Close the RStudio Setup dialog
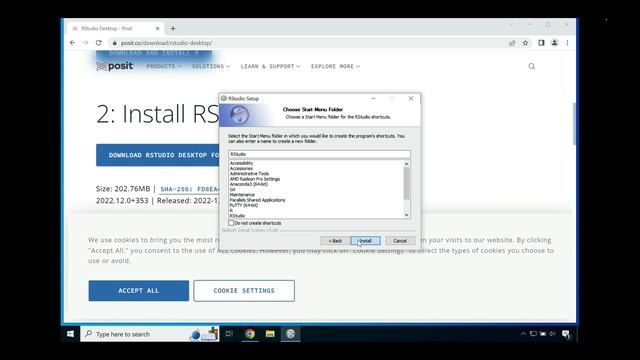The height and width of the screenshot is (360, 640). click(411, 98)
